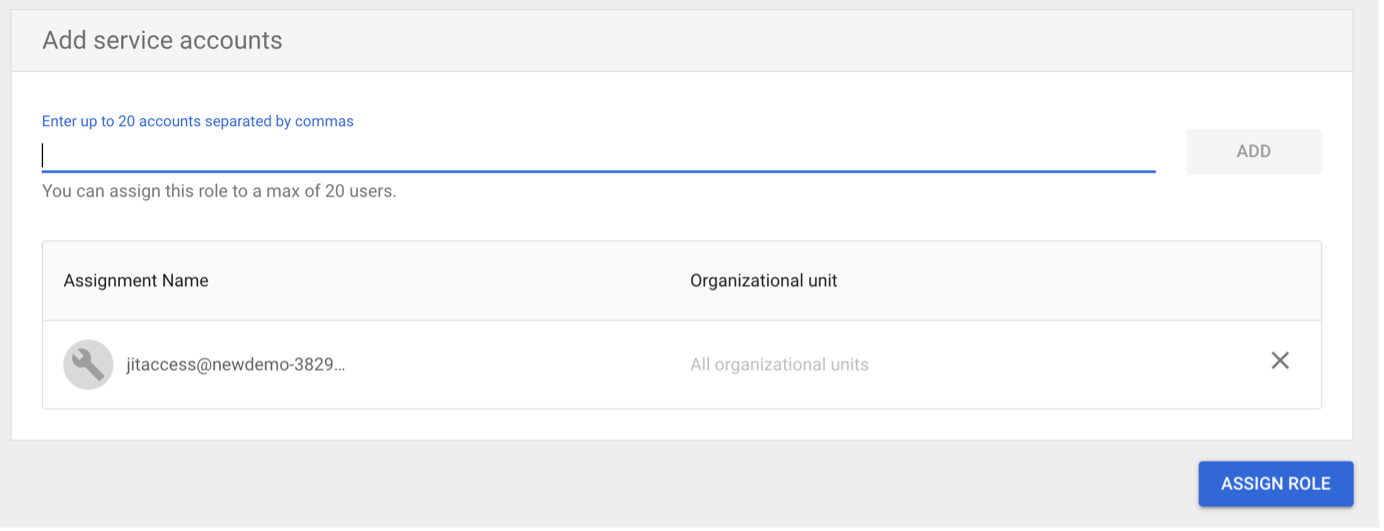This screenshot has width=1384, height=531.
Task: Click the Add service accounts heading
Action: (x=162, y=41)
